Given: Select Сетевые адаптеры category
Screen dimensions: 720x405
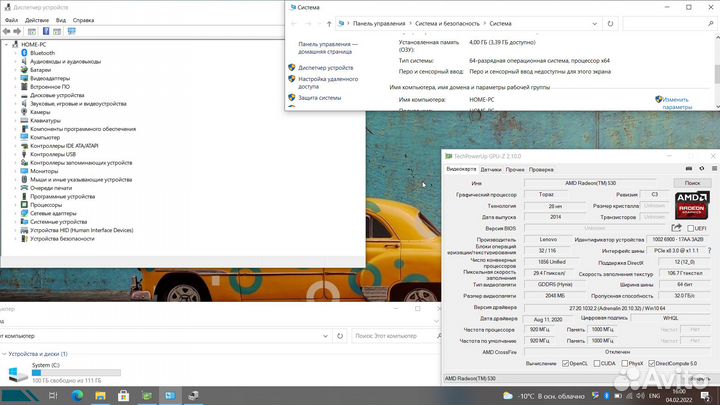Looking at the screenshot, I should 53,213.
